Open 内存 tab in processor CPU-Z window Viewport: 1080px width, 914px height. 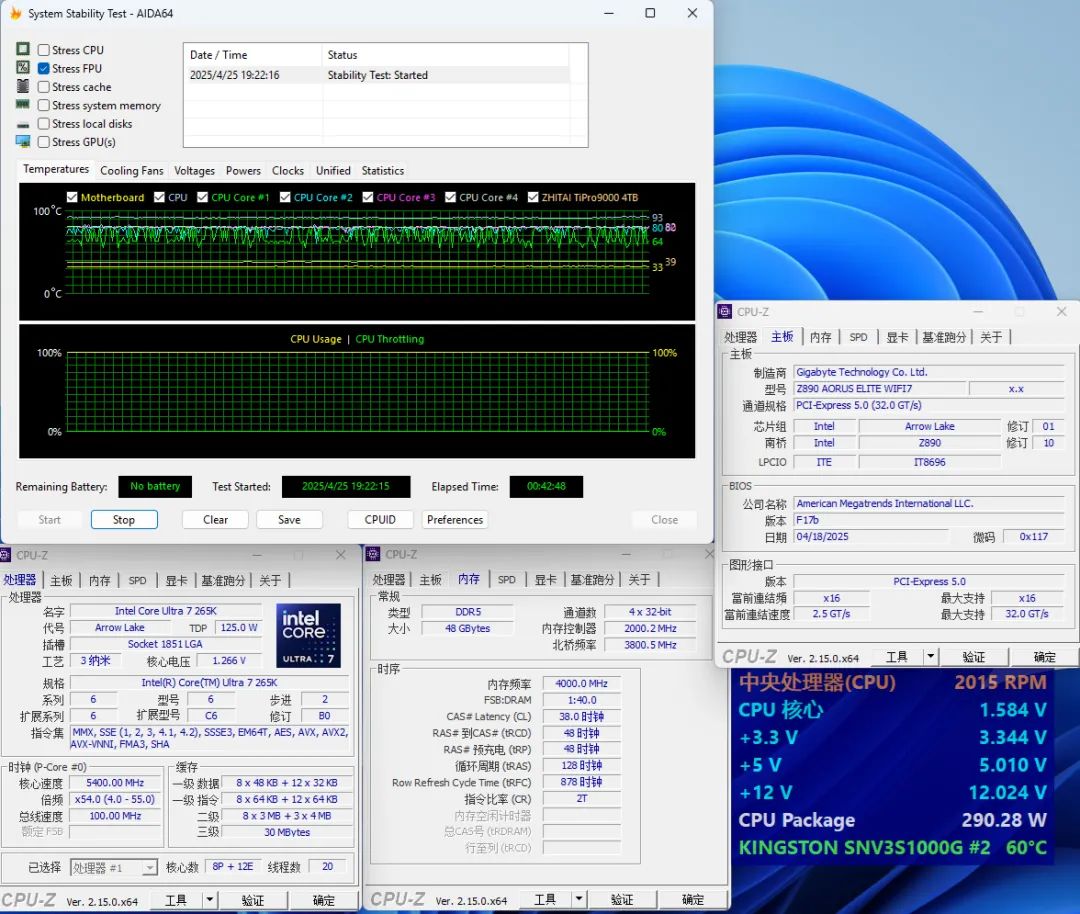pos(100,581)
